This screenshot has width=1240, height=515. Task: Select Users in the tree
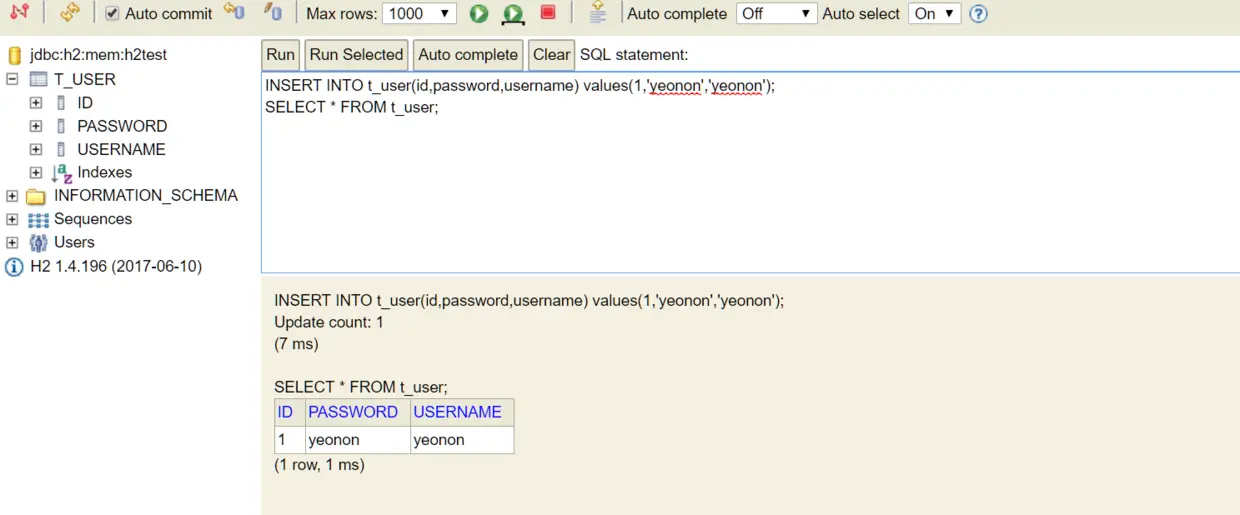click(74, 242)
